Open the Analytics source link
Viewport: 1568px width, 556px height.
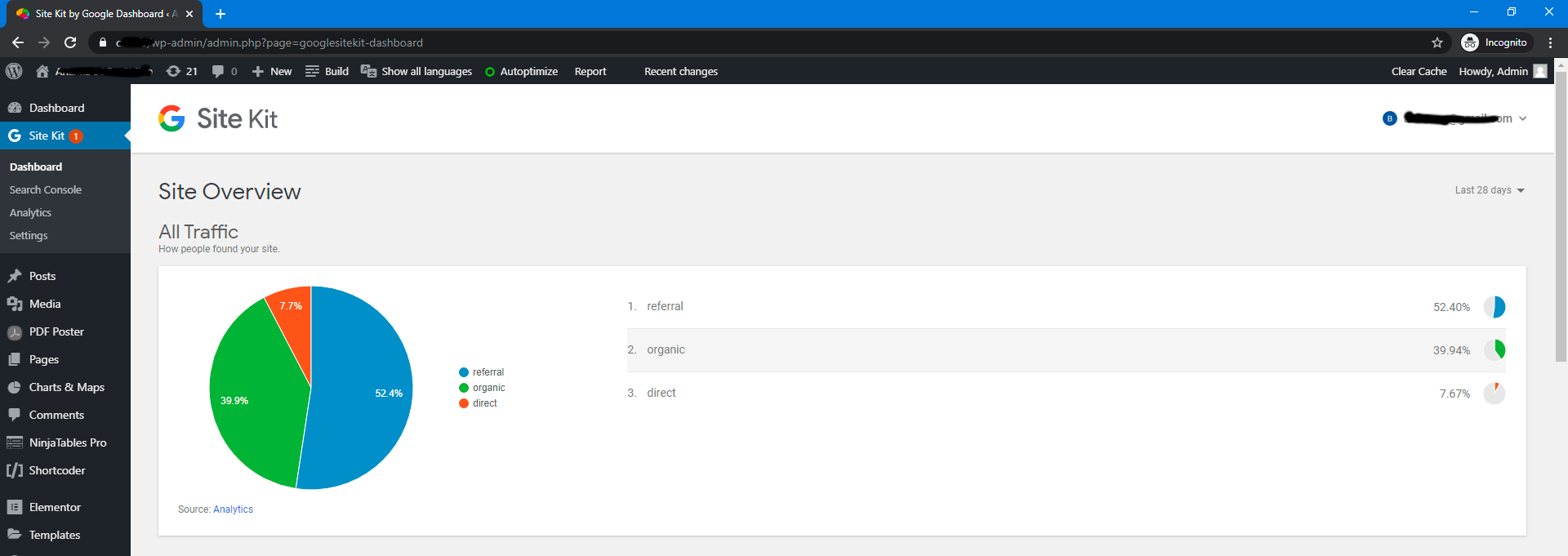(x=234, y=509)
